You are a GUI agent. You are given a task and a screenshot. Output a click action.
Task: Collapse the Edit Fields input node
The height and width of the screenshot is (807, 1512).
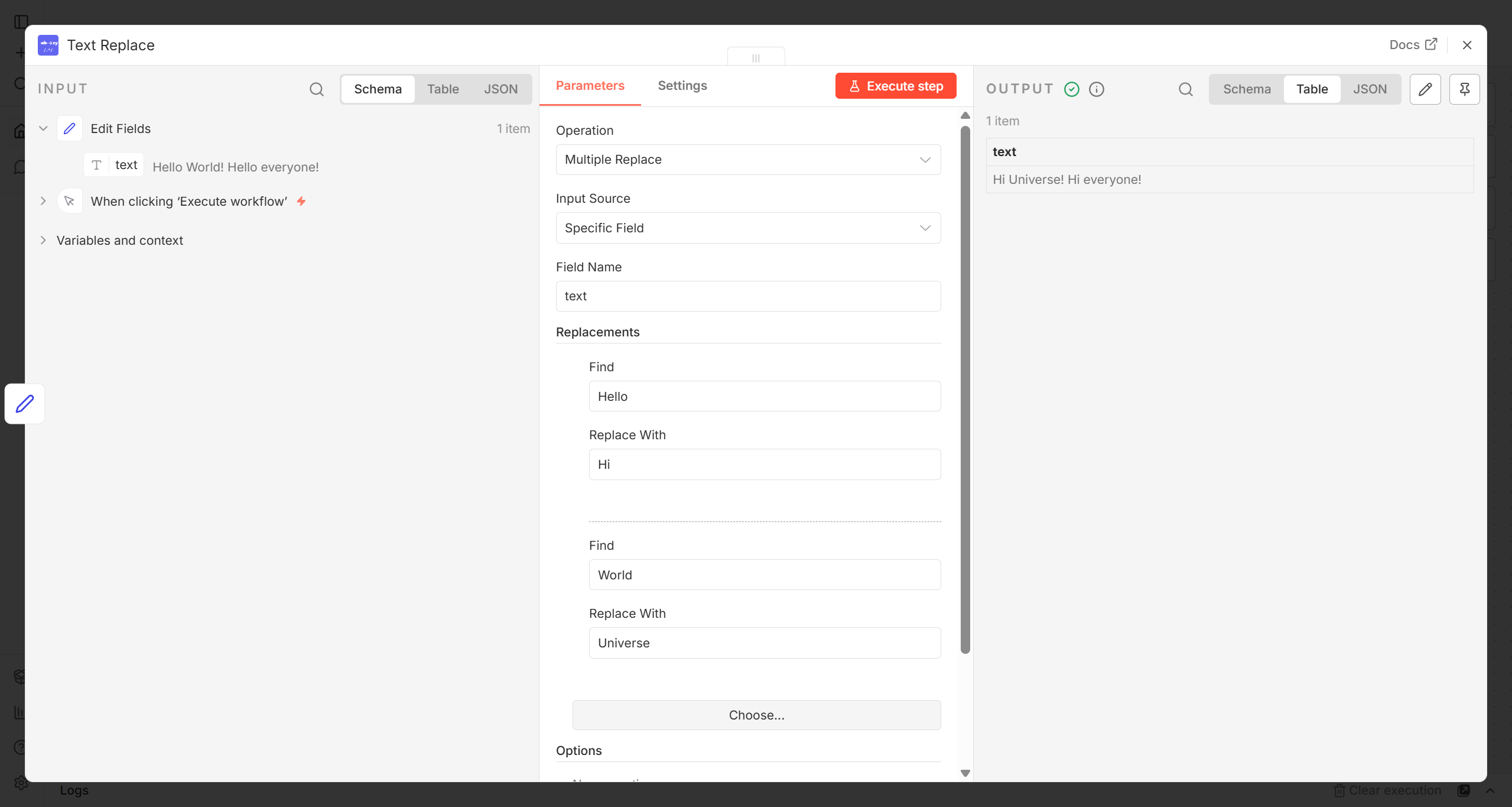(43, 128)
